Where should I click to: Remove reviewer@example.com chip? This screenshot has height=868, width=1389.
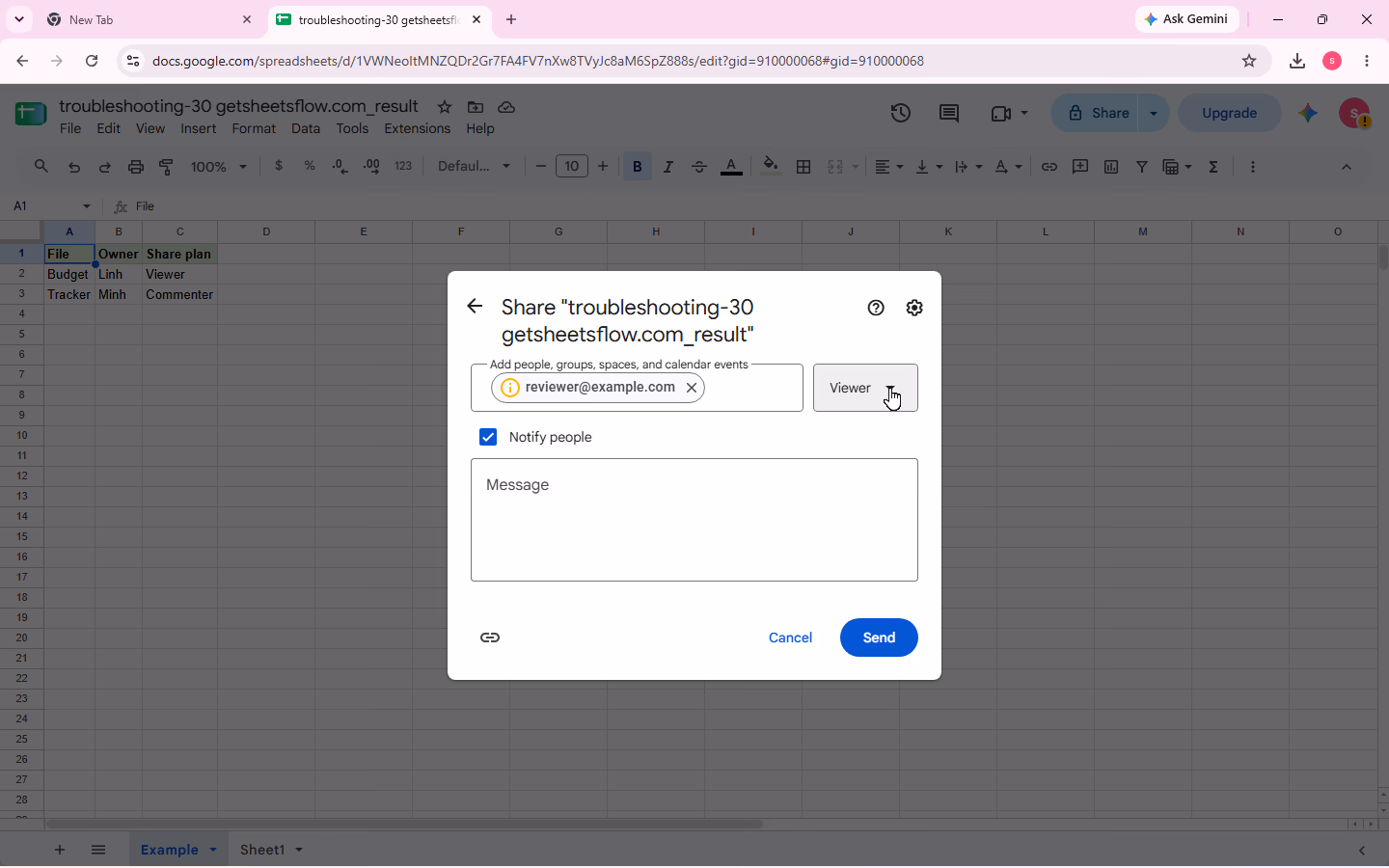coord(692,388)
